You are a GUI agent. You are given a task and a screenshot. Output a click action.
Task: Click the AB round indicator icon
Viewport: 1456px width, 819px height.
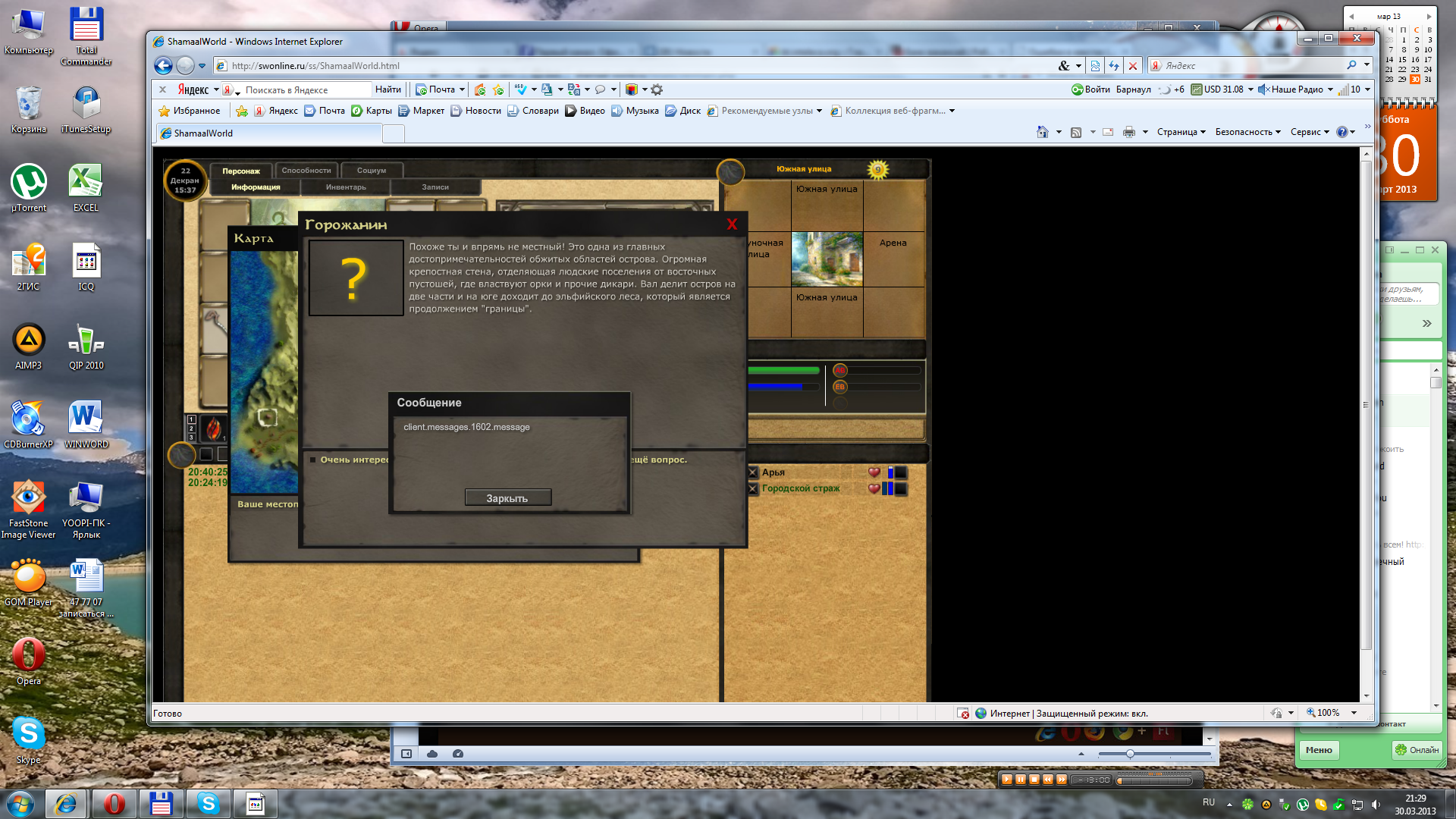pyautogui.click(x=839, y=371)
